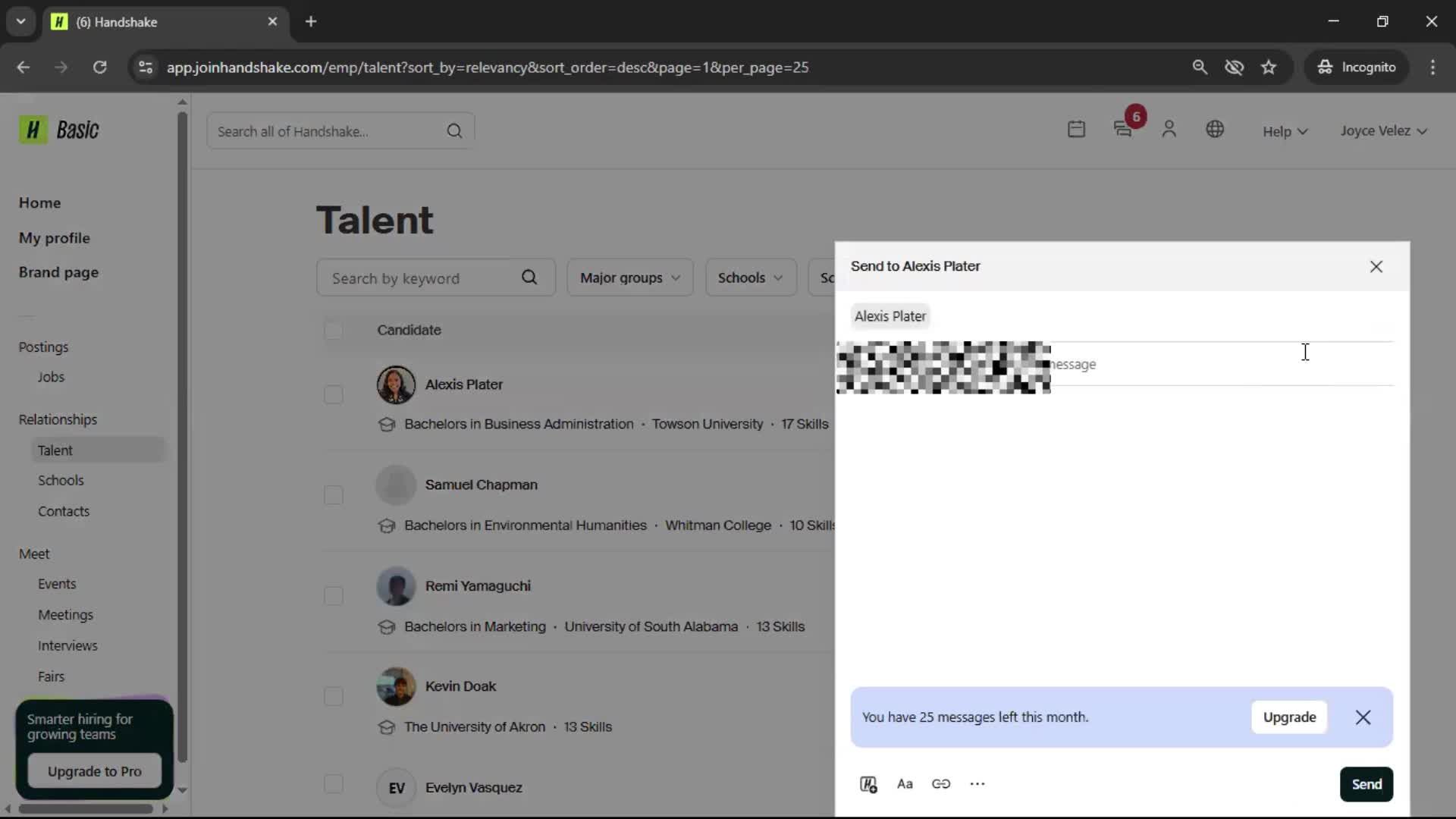Insert link icon in message toolbar

[941, 784]
